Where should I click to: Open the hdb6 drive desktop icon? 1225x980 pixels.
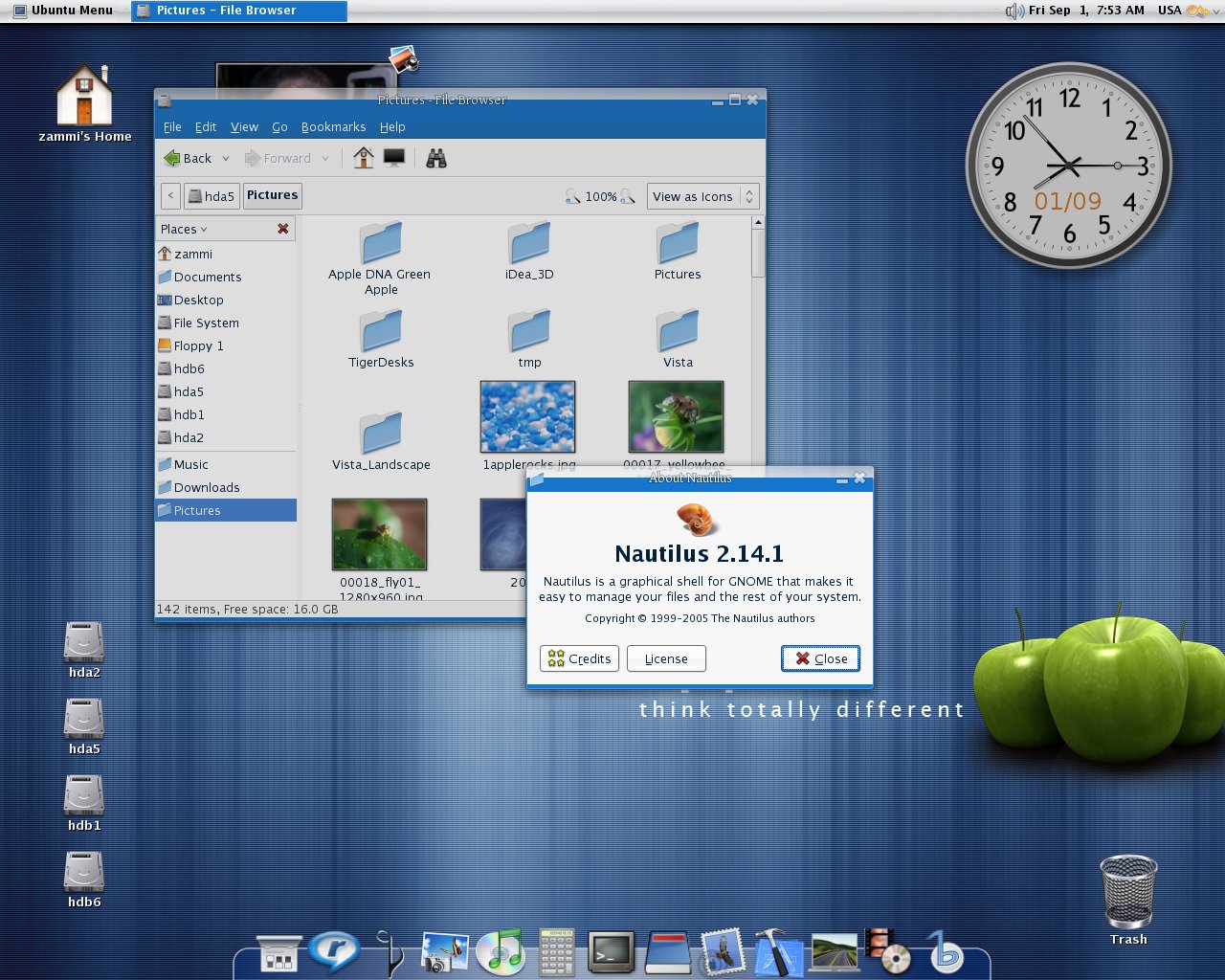[84, 872]
